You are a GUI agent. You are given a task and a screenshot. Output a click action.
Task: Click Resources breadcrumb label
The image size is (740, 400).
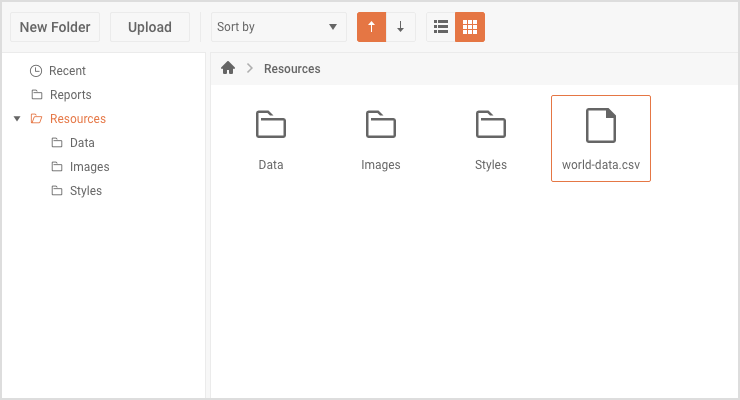click(292, 69)
